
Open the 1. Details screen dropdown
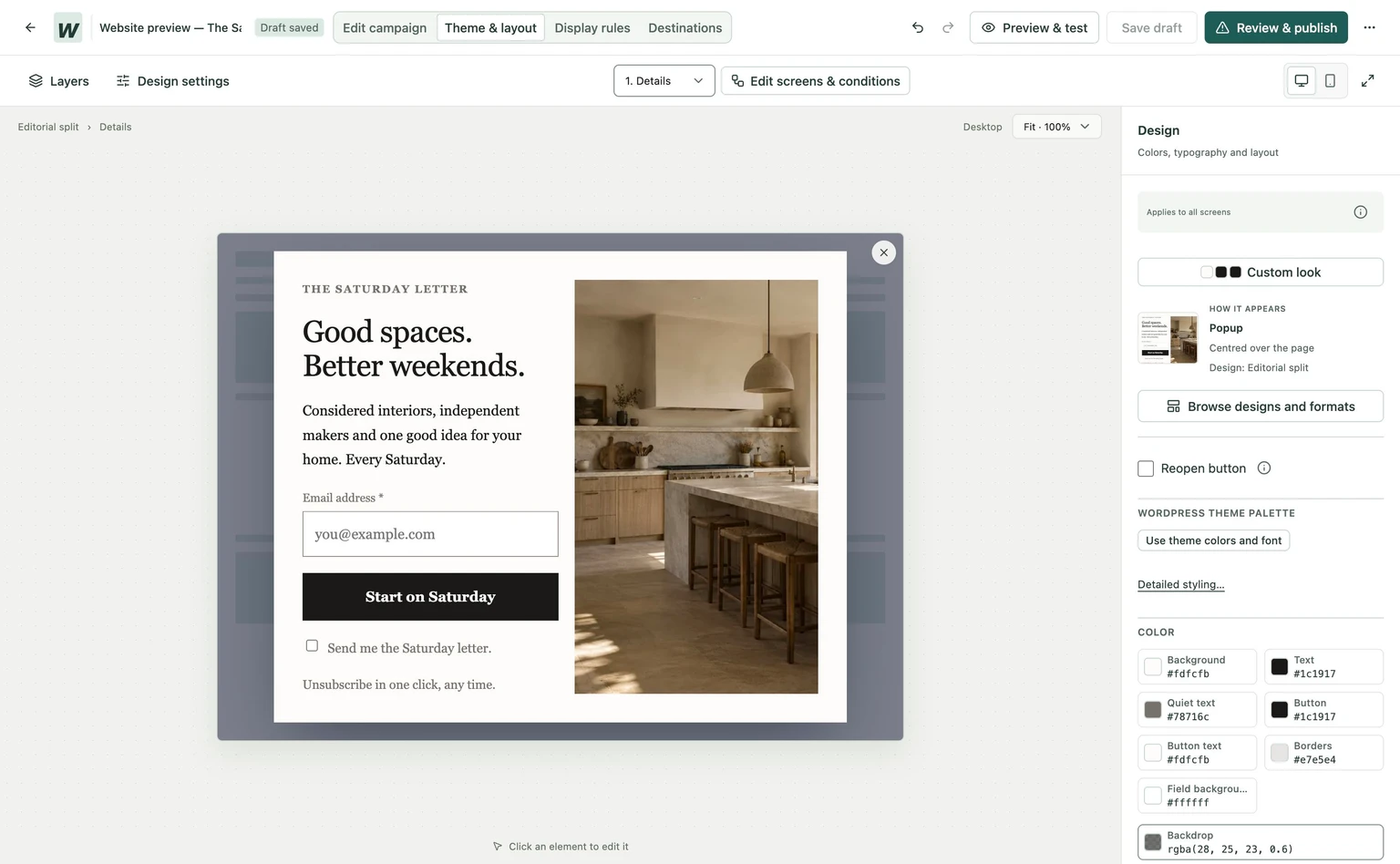pos(664,81)
